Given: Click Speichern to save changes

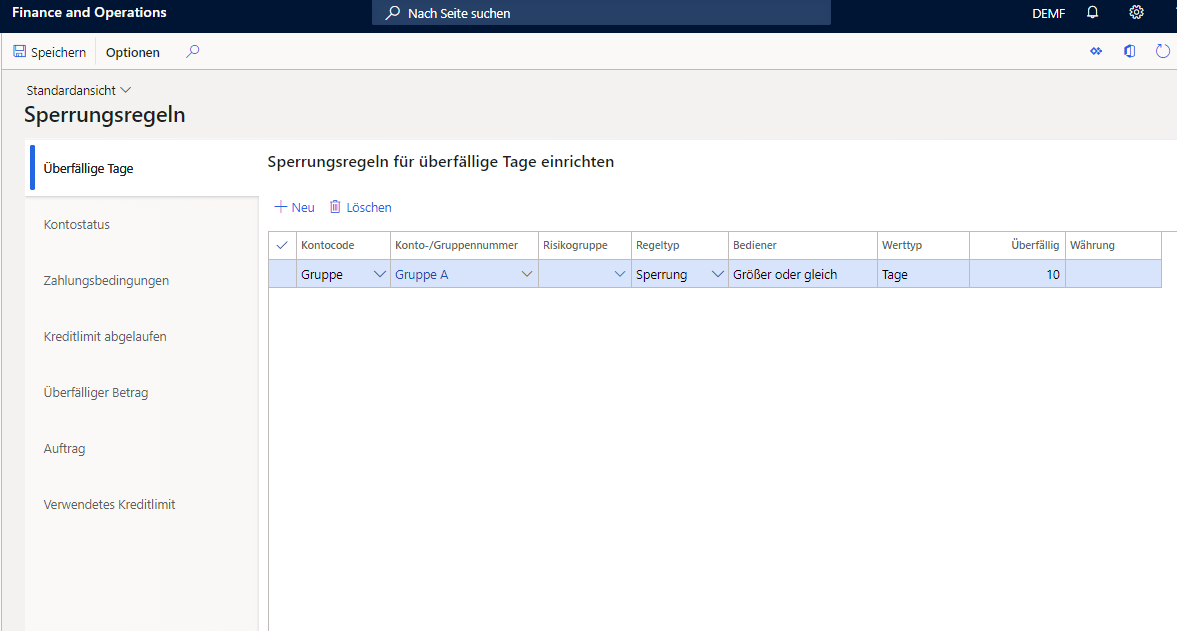Looking at the screenshot, I should tap(49, 50).
